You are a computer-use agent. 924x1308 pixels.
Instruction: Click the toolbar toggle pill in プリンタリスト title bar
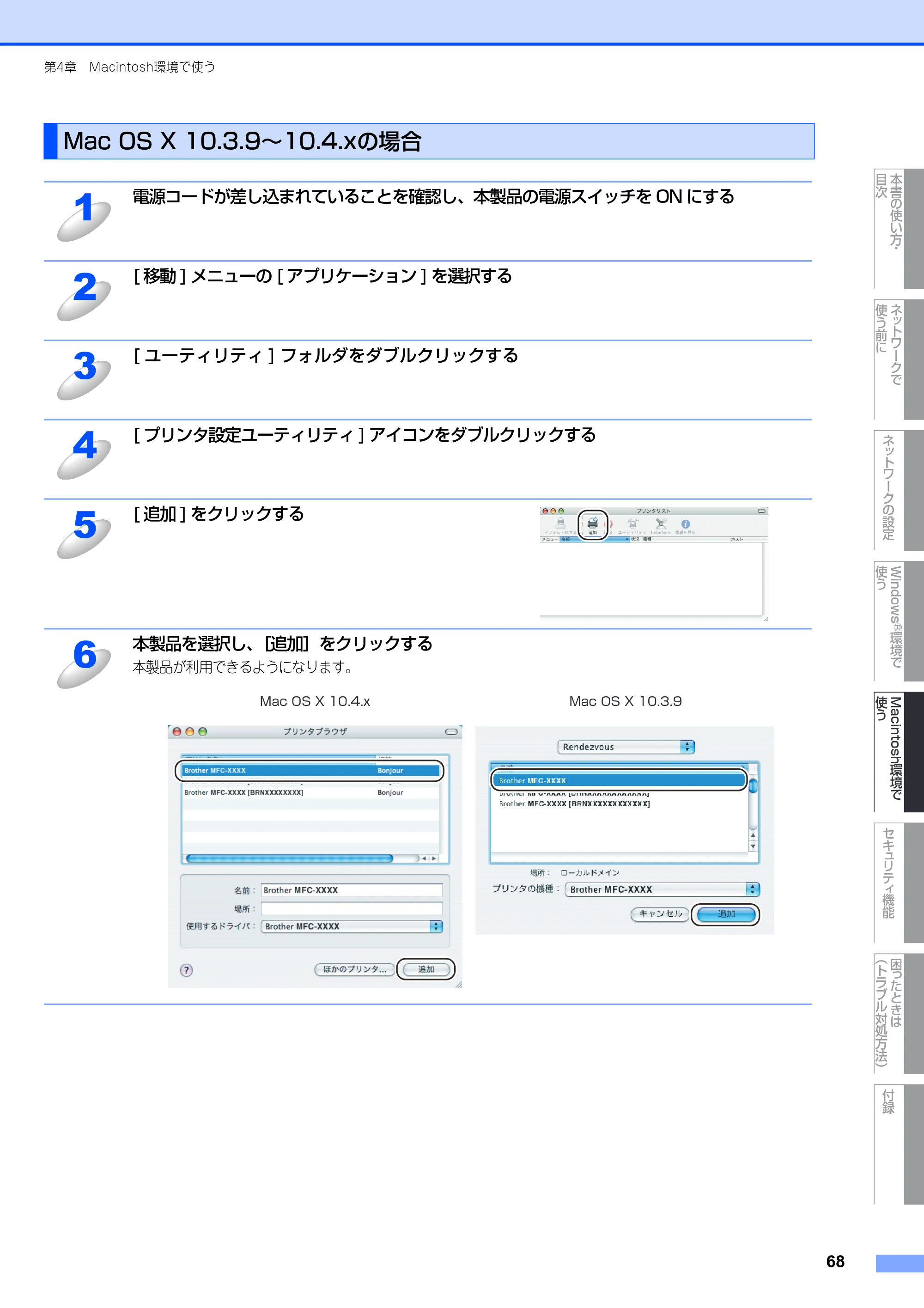click(x=761, y=511)
